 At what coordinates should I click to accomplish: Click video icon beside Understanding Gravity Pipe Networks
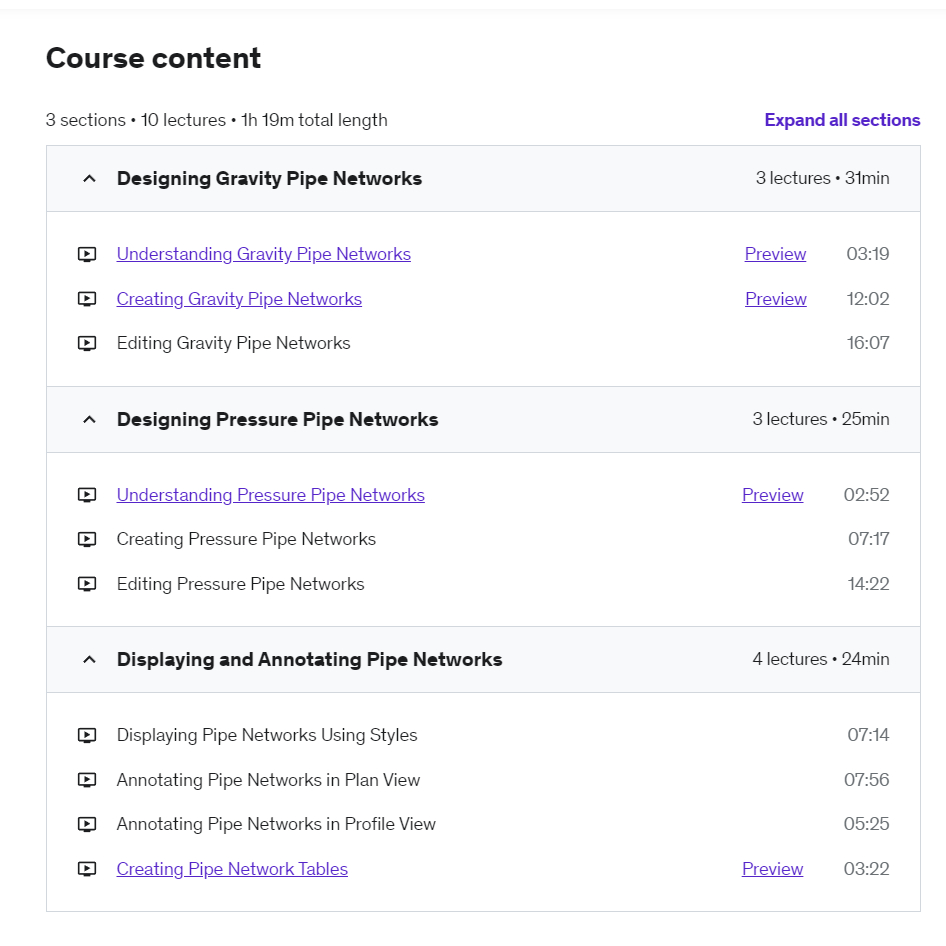(87, 254)
